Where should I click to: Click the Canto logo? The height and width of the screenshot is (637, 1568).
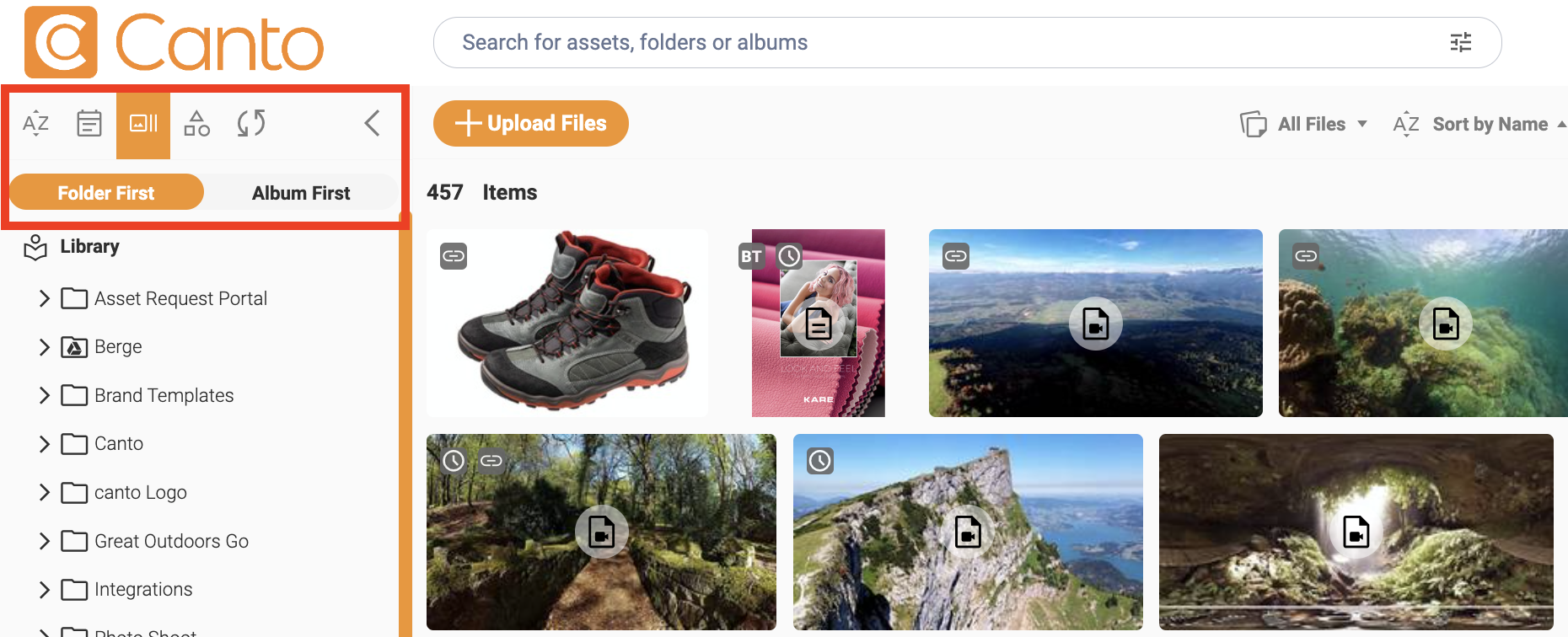coord(174,42)
